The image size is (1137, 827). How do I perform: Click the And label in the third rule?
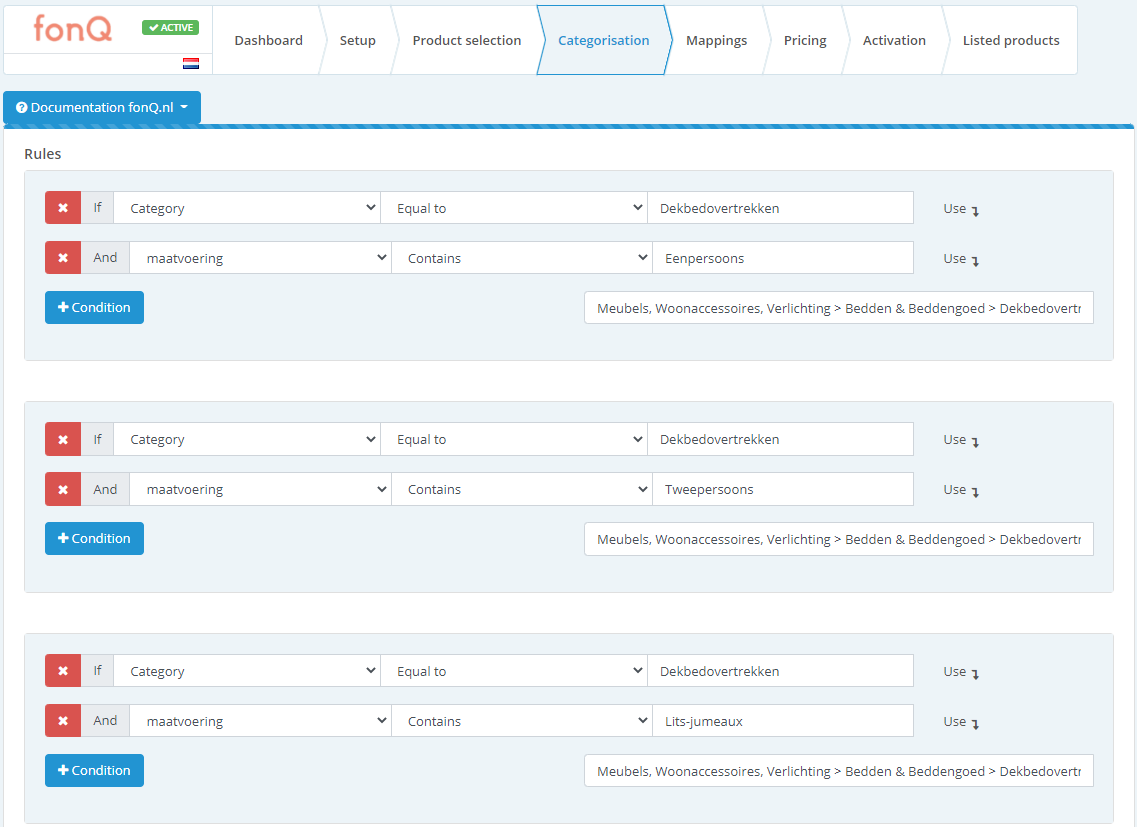point(105,720)
